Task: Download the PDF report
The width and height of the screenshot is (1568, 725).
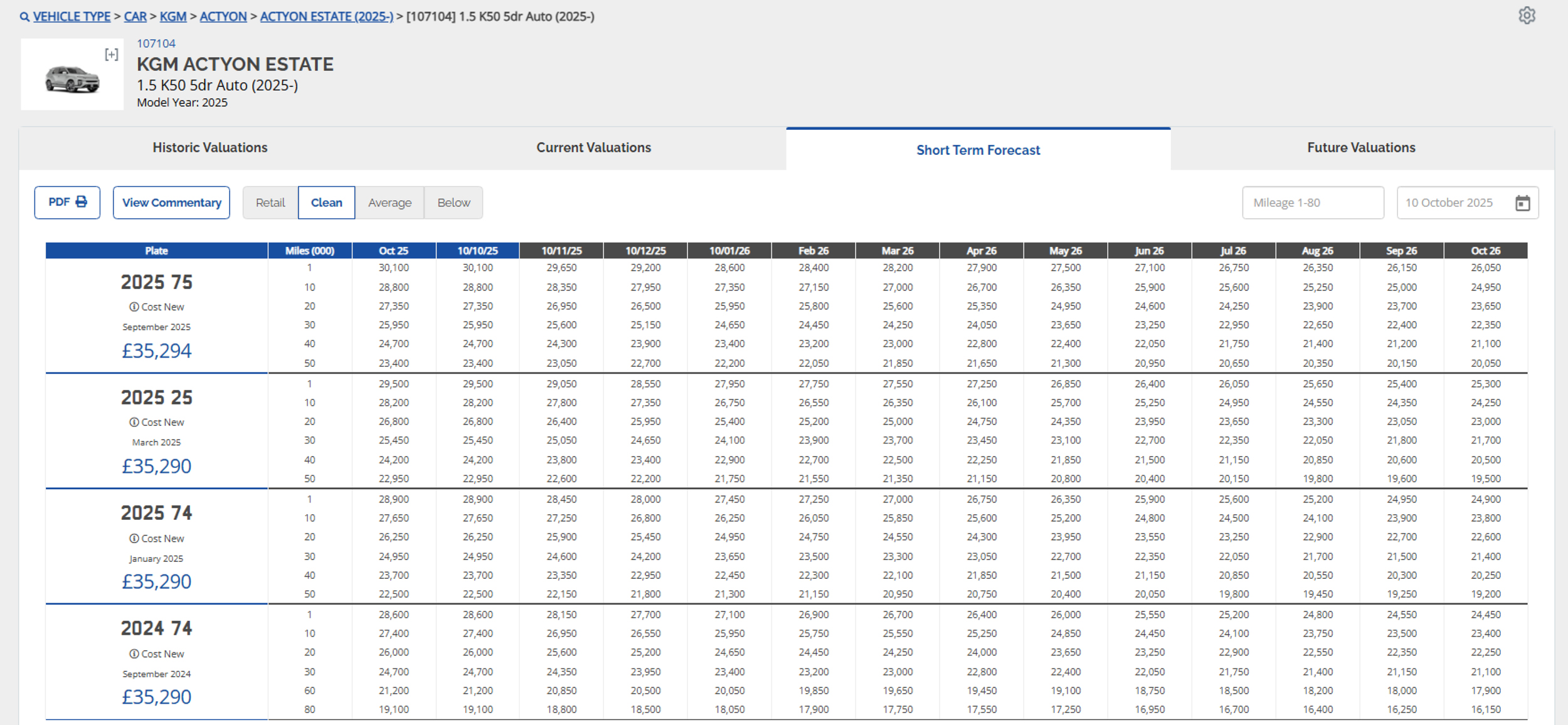Action: 67,202
